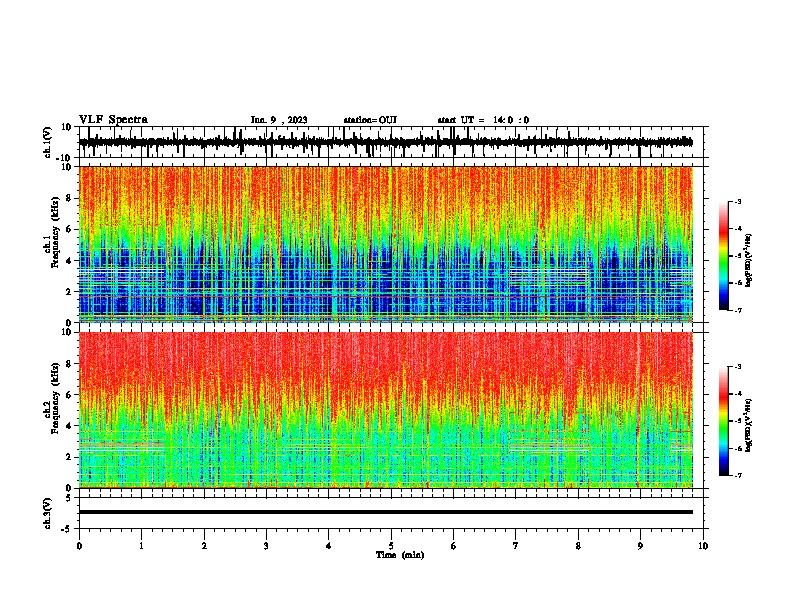
Task: Select the "Jan. 9, 2023" date text
Action: tap(279, 120)
